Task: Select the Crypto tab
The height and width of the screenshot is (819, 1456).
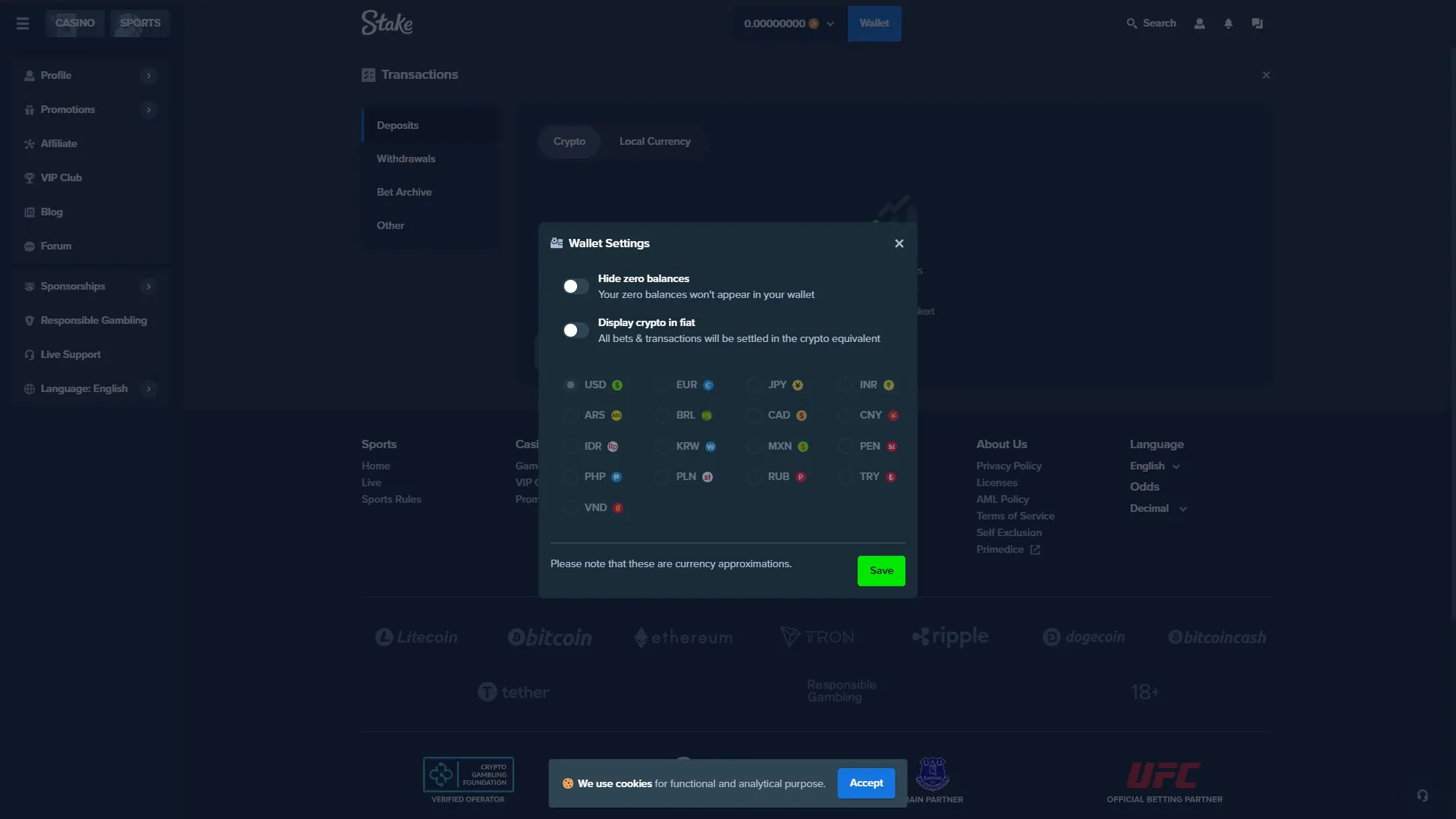Action: tap(570, 142)
